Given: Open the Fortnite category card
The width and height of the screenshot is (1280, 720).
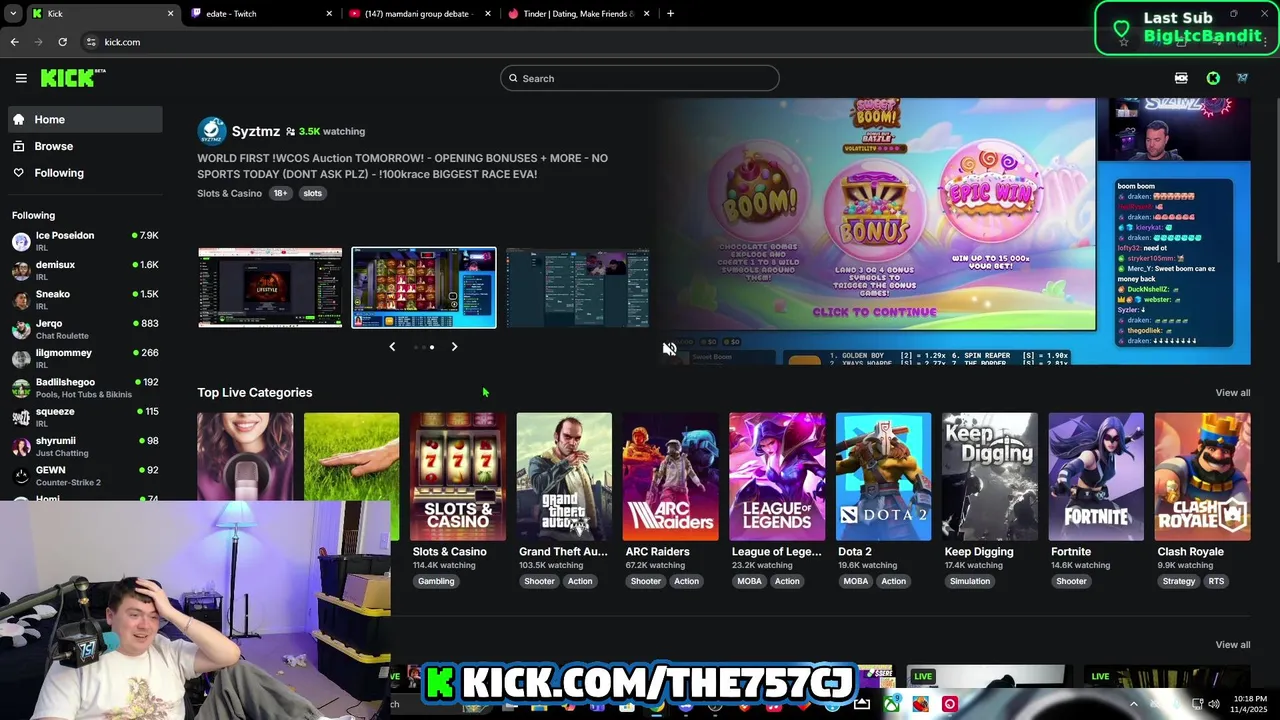Looking at the screenshot, I should pyautogui.click(x=1096, y=477).
